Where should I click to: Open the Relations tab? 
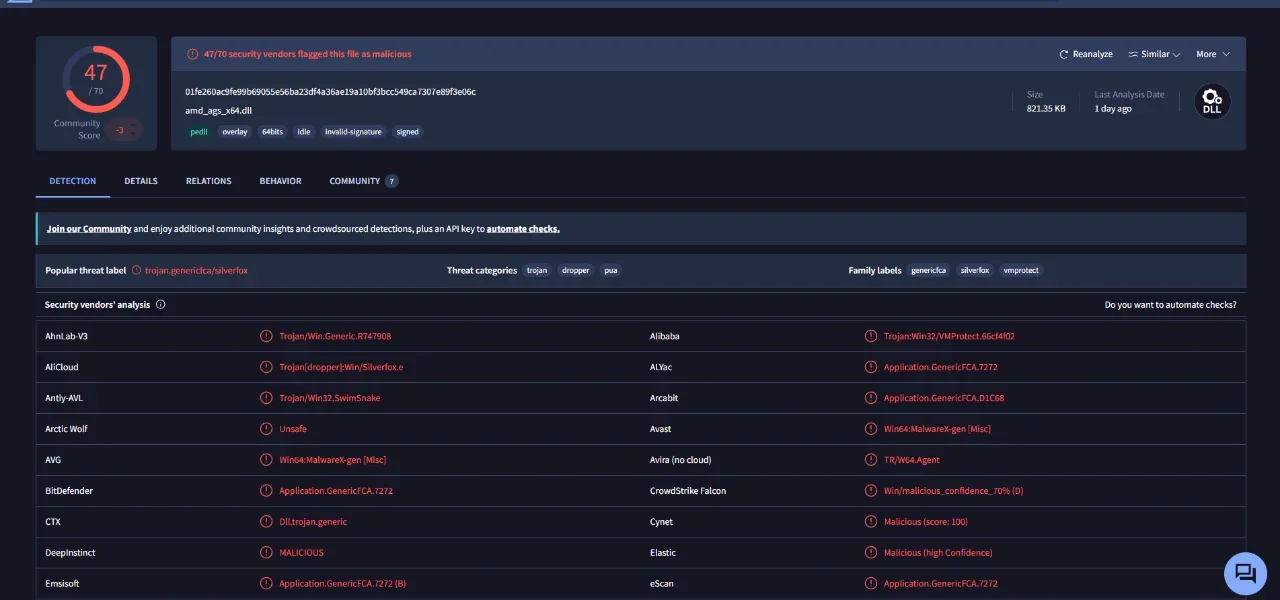click(208, 181)
